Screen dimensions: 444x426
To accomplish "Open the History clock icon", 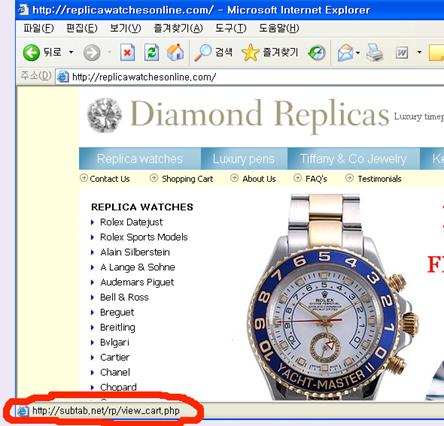I will click(316, 53).
